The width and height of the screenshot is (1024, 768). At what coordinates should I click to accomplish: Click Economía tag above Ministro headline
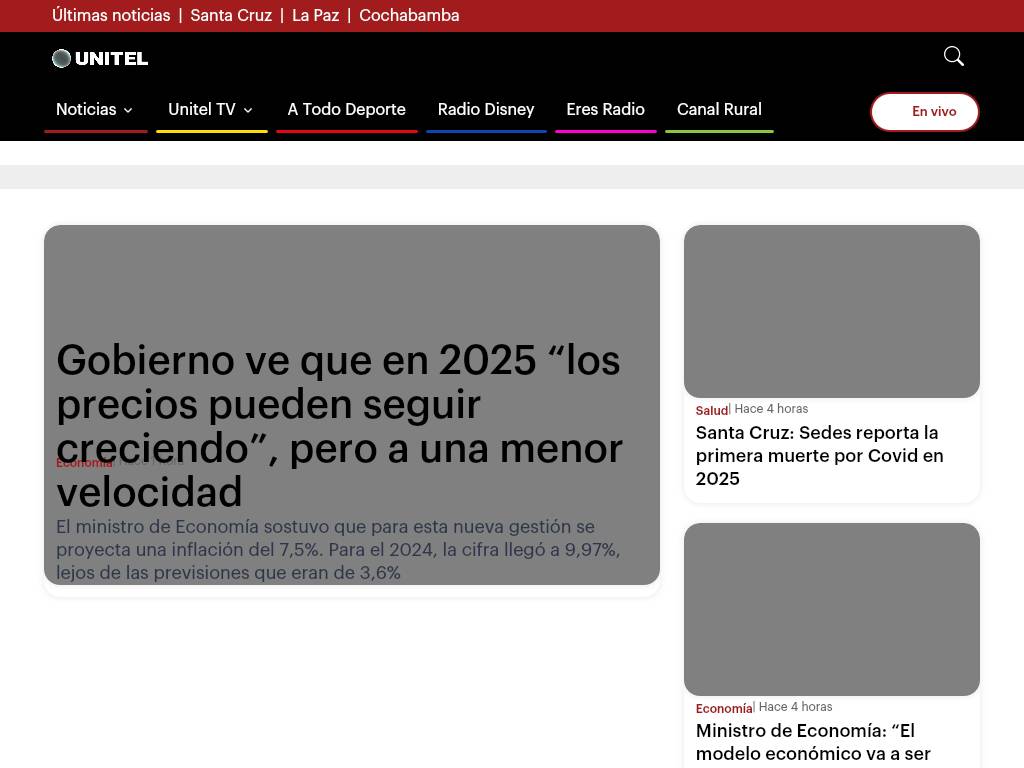723,708
